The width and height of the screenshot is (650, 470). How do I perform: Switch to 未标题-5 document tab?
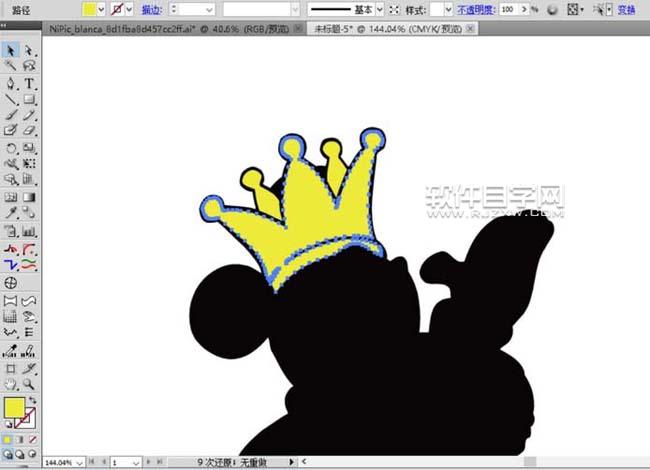click(x=388, y=29)
